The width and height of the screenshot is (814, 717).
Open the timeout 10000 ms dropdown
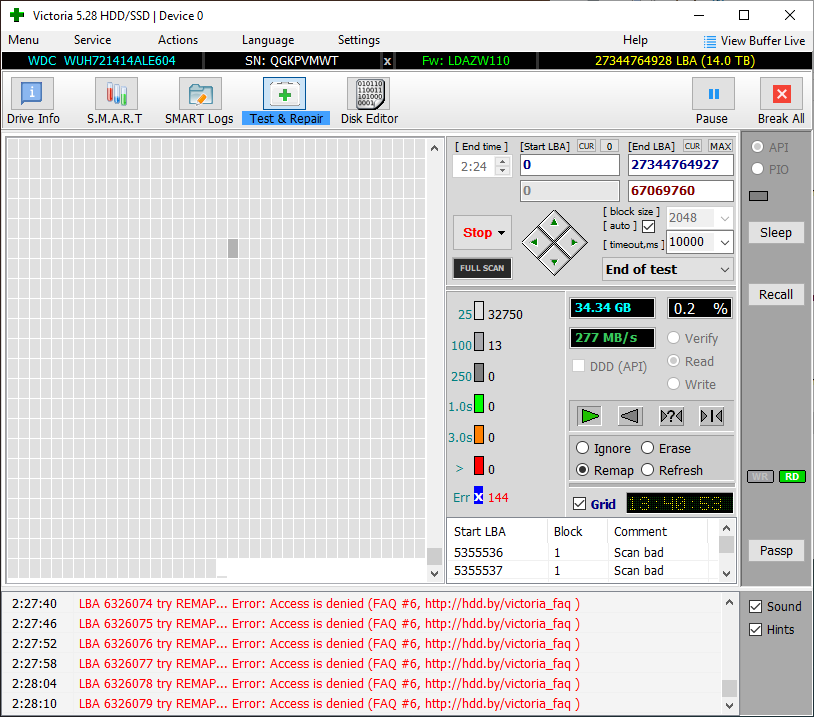[725, 242]
